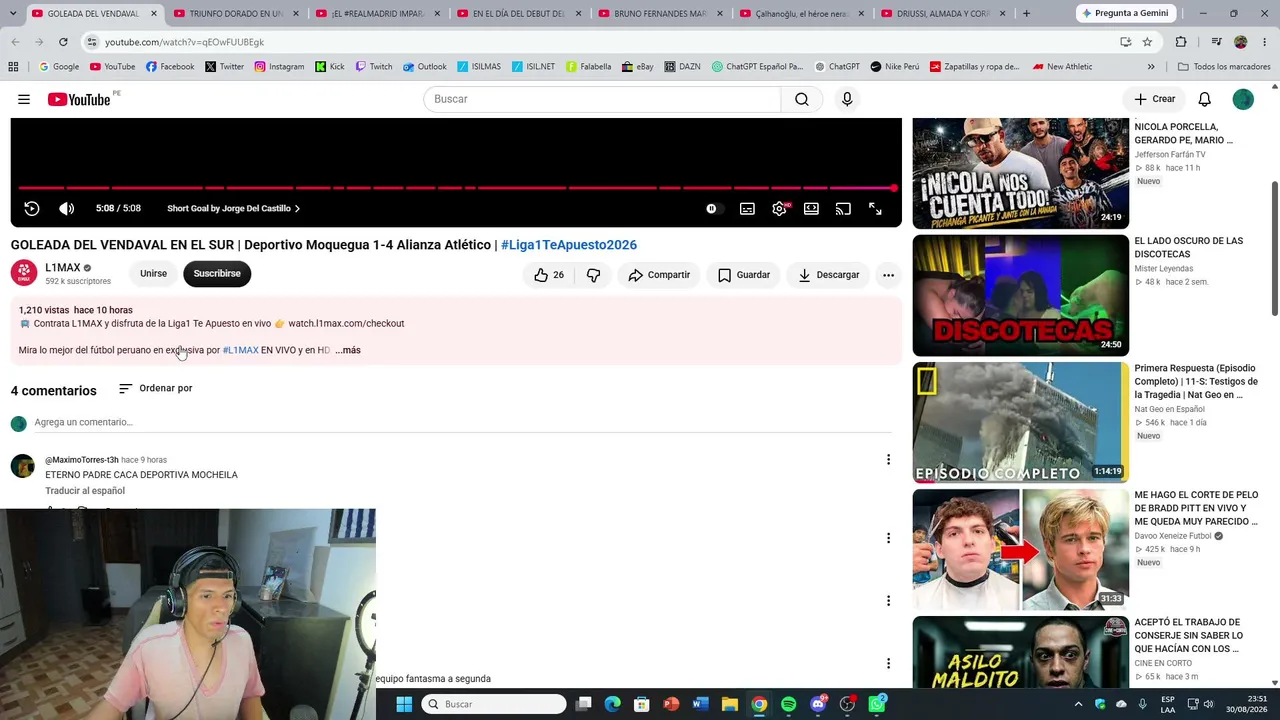Open more actions menu beside Descargar
Screen dimensions: 1280x720
pyautogui.click(x=888, y=275)
